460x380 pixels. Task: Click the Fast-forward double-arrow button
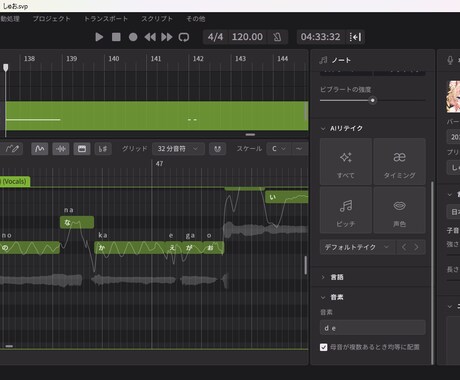[x=167, y=37]
